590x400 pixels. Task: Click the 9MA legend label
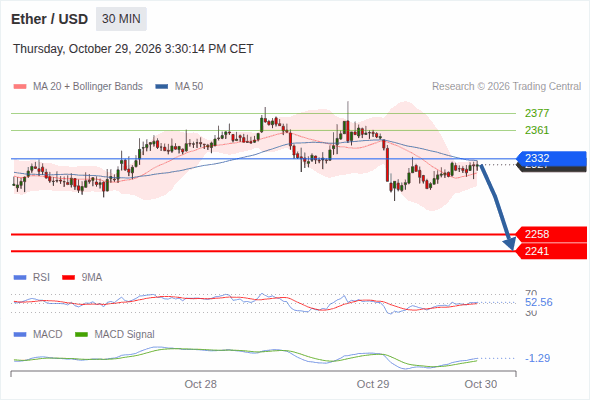(x=92, y=278)
